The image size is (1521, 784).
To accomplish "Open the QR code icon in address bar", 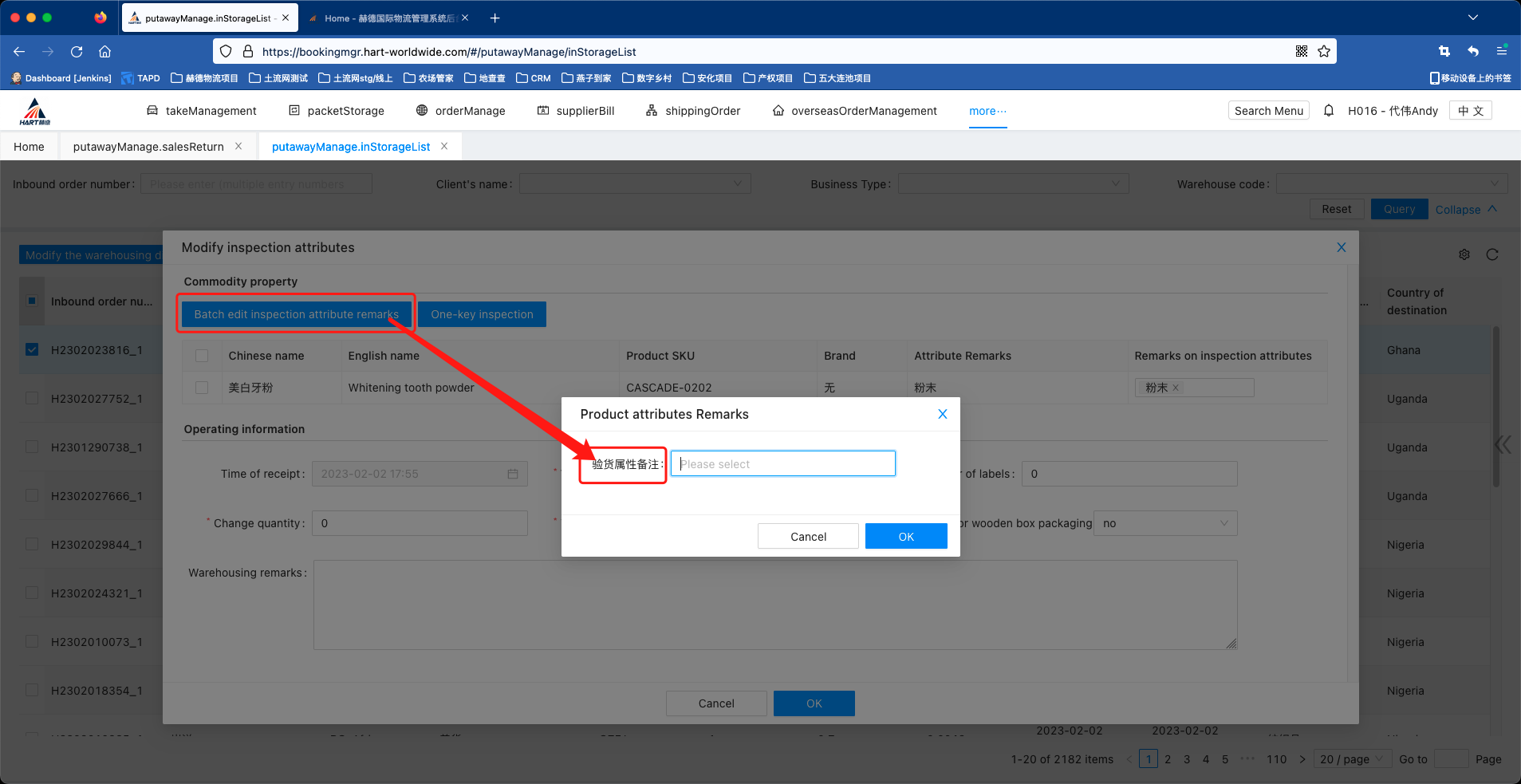I will 1302,52.
